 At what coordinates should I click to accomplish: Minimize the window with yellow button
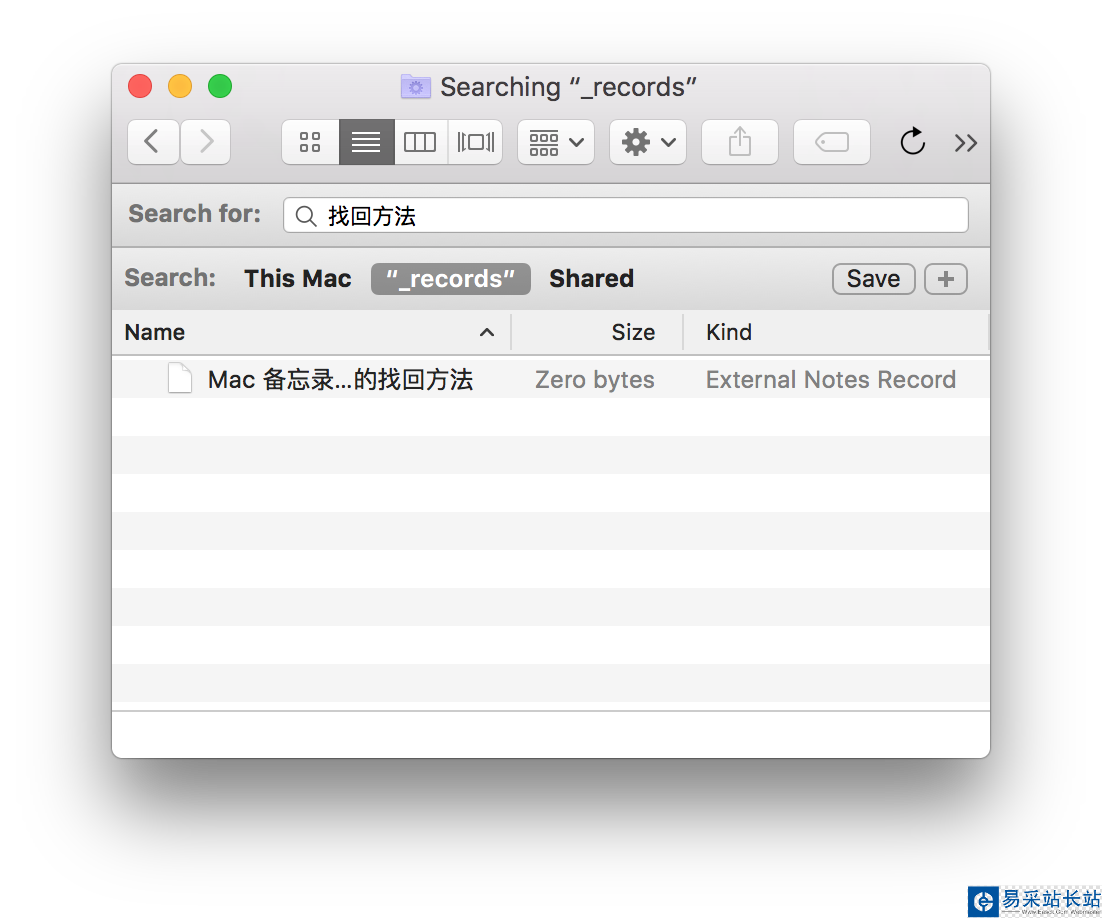click(x=180, y=86)
